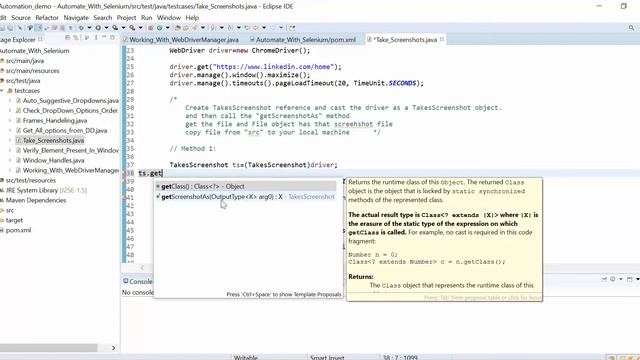Image resolution: width=640 pixels, height=360 pixels.
Task: Expand Frames_Handeling.java node
Action: tap(10, 120)
